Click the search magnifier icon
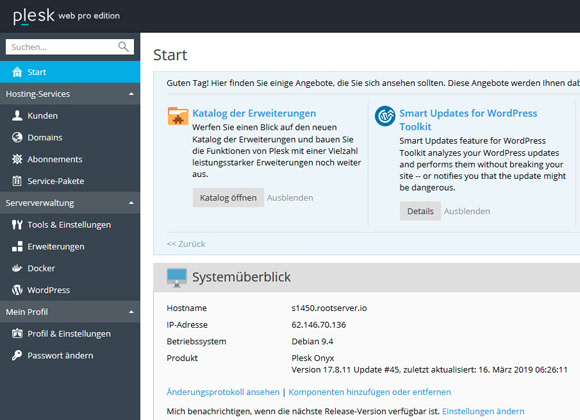 point(123,47)
